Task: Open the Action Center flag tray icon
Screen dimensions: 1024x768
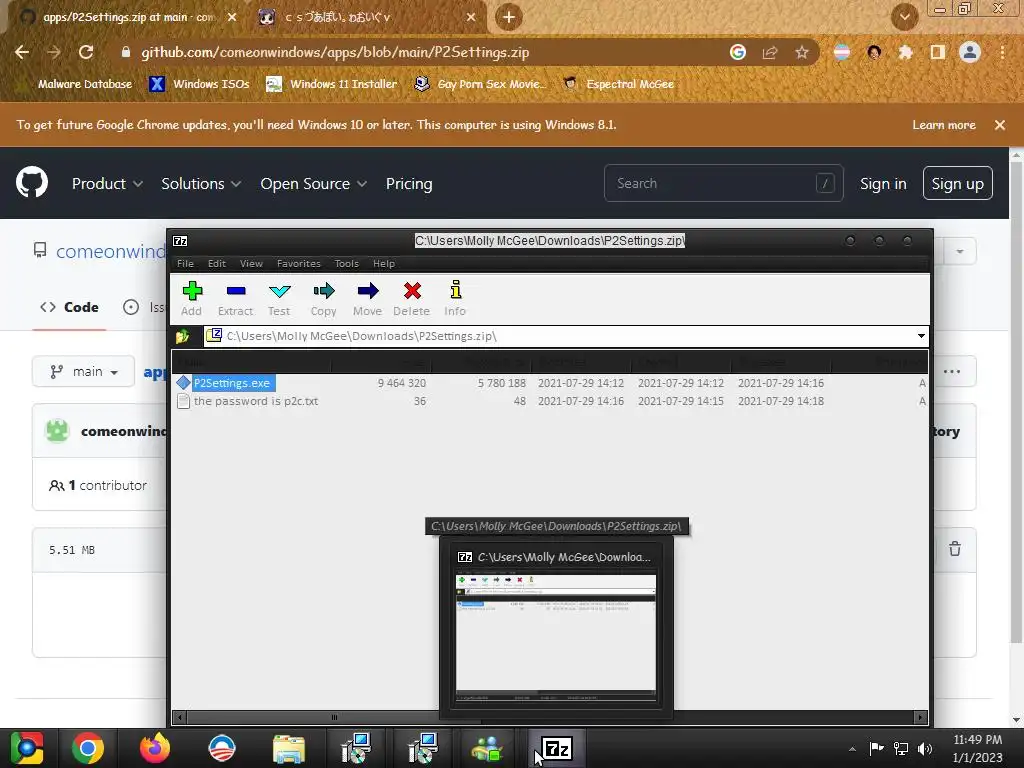Action: click(876, 748)
